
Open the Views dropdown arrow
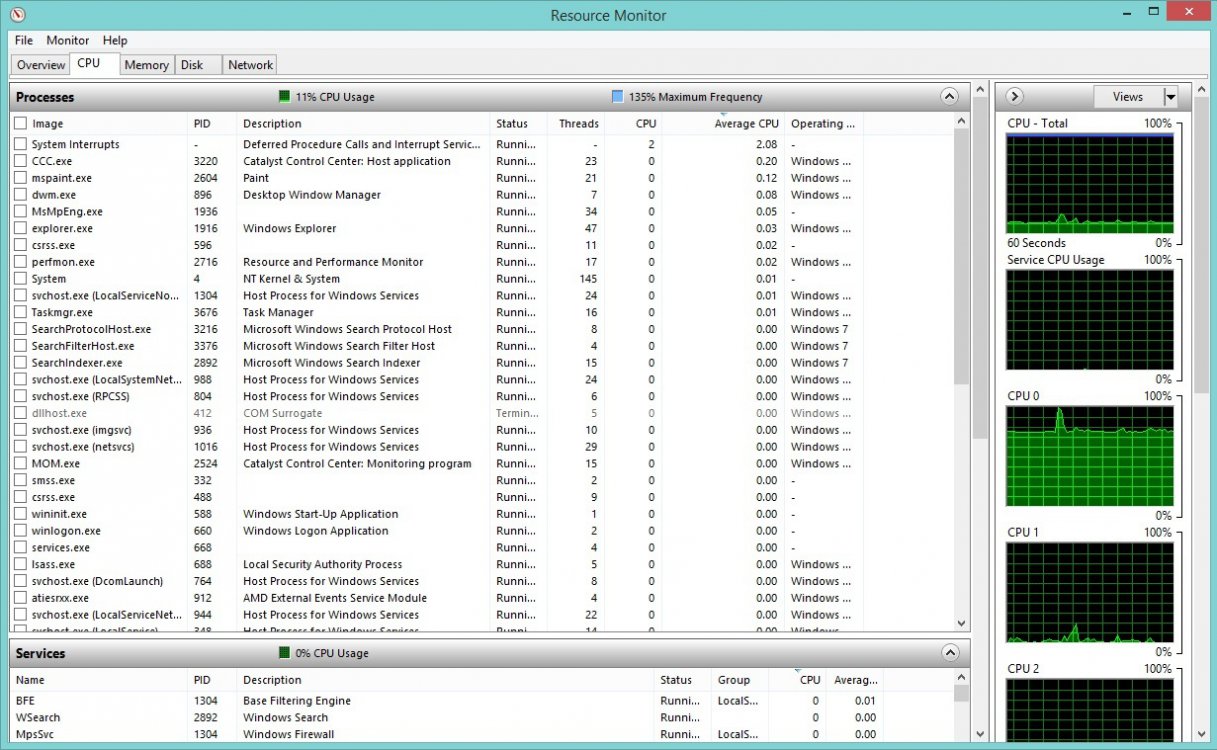pos(1170,97)
